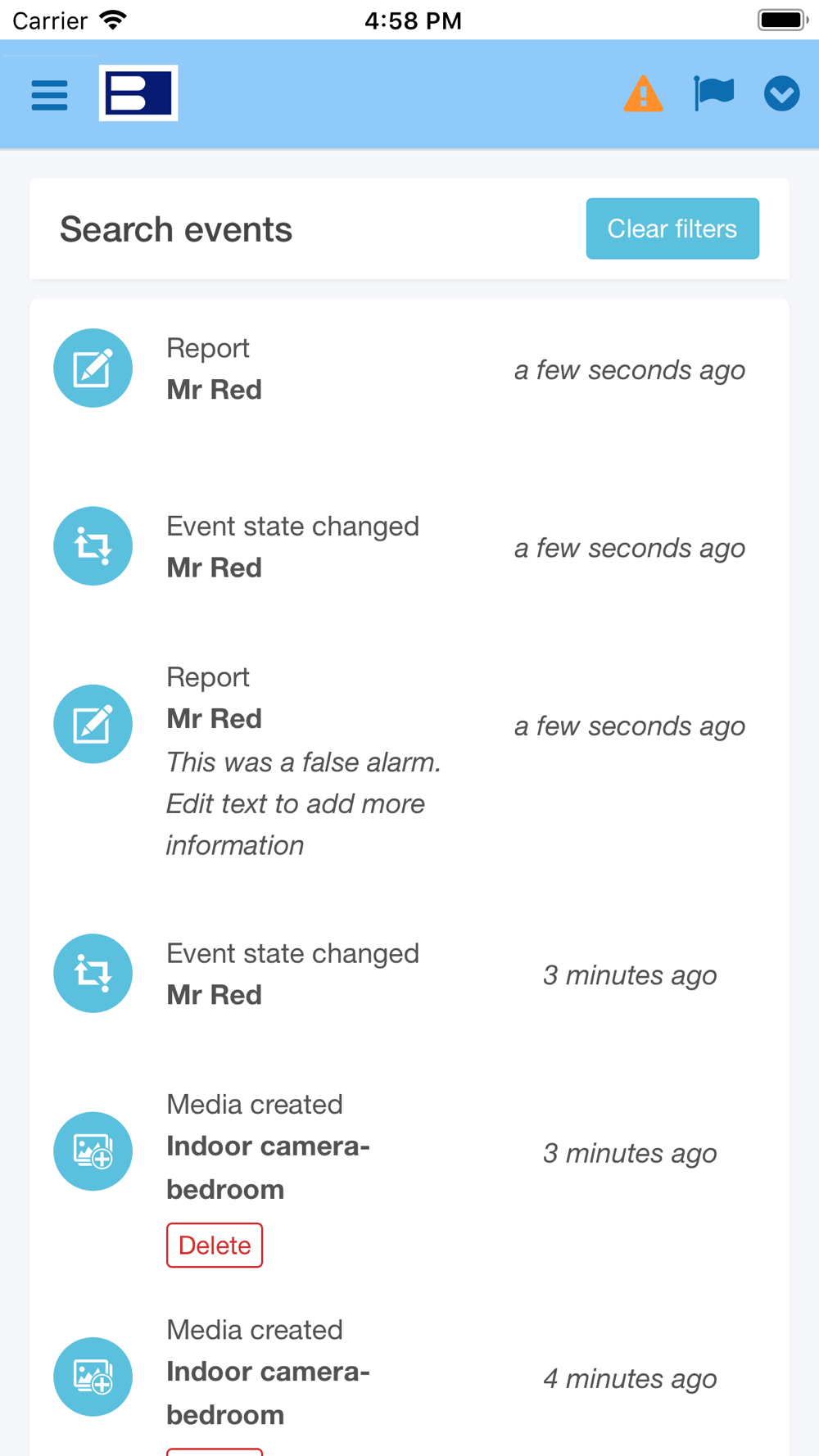
Task: Tap the false alarm Report edit icon
Action: [93, 724]
